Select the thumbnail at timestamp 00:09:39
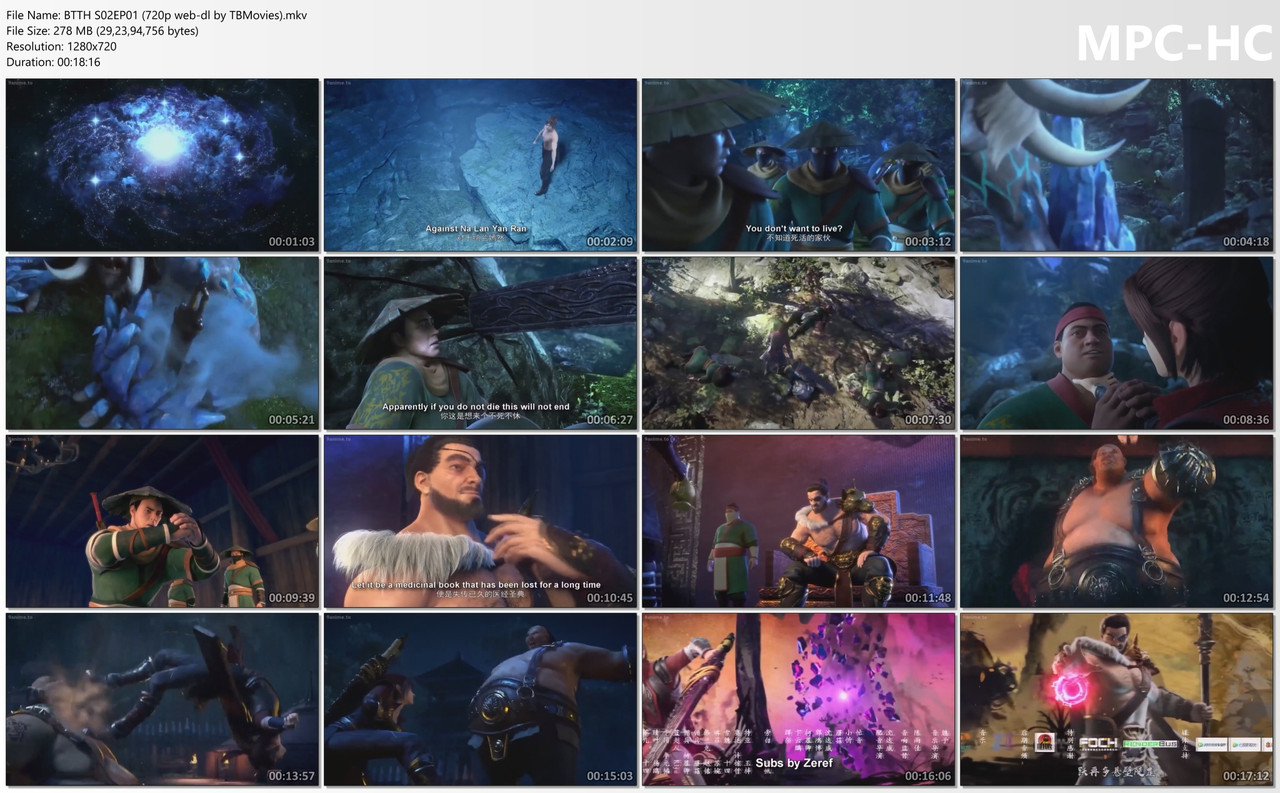 [x=162, y=521]
